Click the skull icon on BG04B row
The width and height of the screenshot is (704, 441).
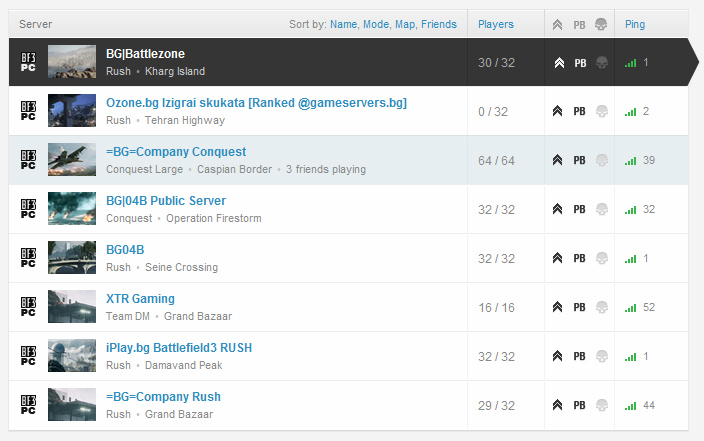tap(600, 258)
